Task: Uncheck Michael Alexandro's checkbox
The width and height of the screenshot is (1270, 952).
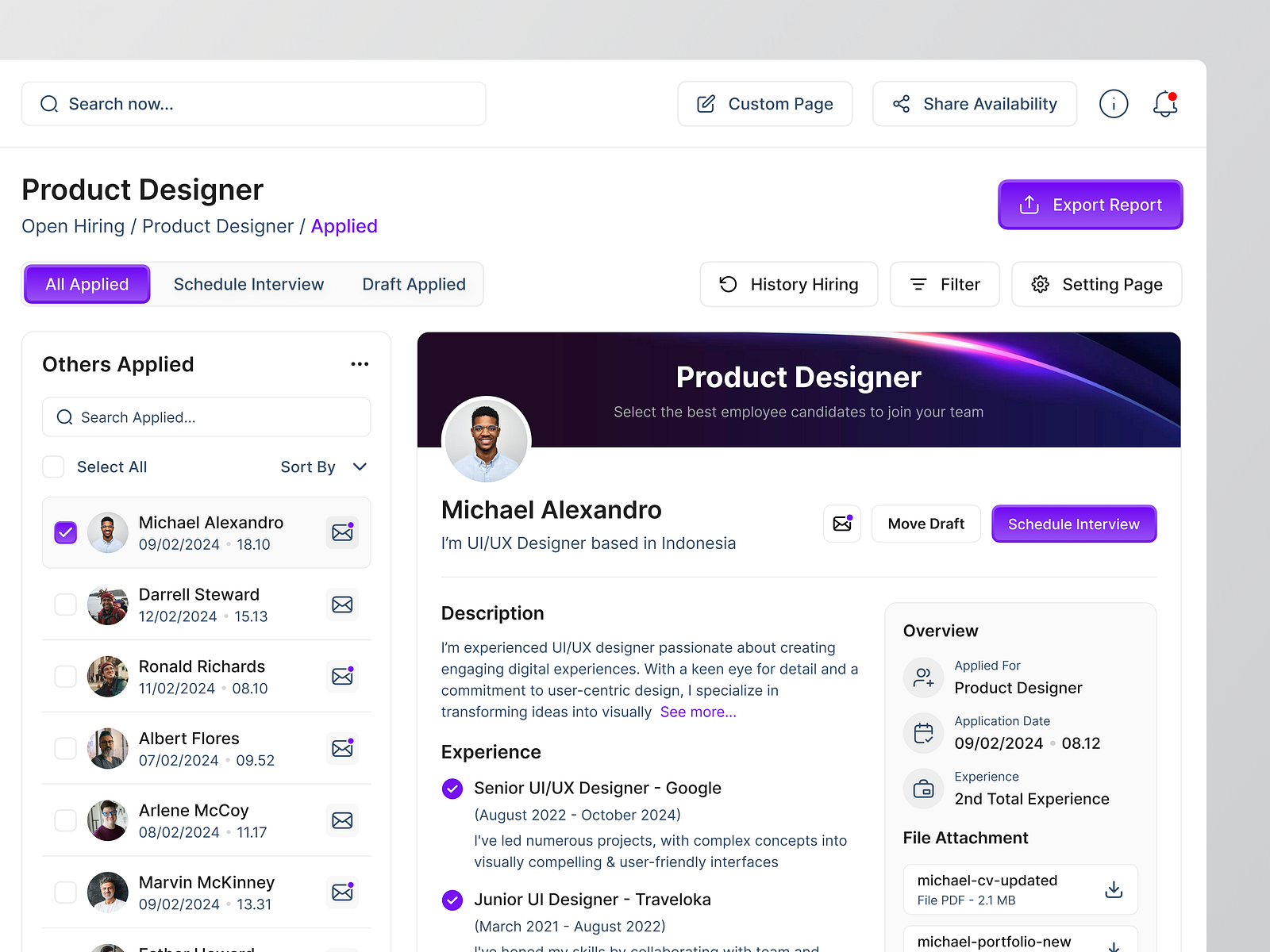Action: [x=66, y=532]
